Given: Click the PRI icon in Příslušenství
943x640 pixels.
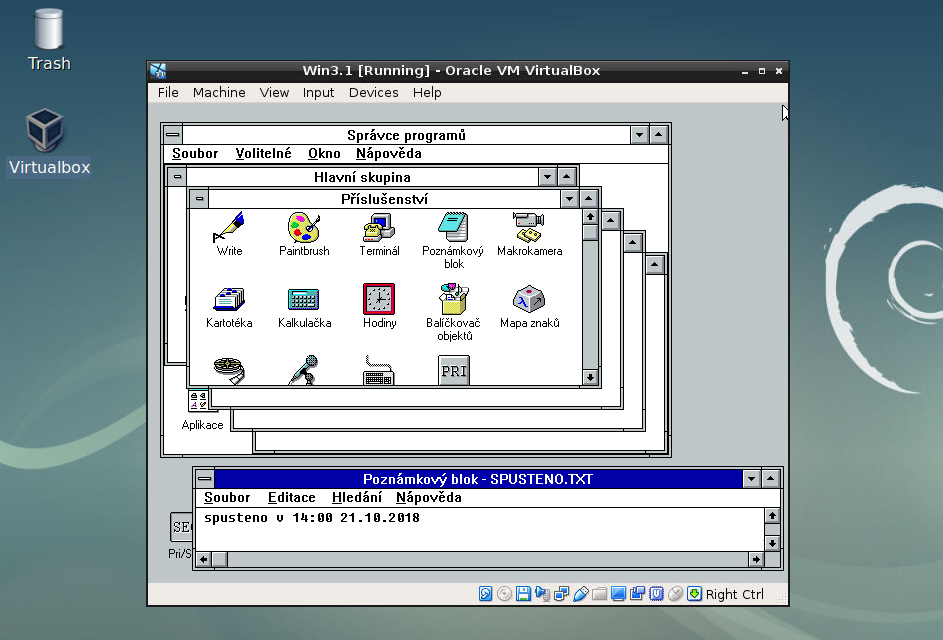Looking at the screenshot, I should click(x=454, y=370).
